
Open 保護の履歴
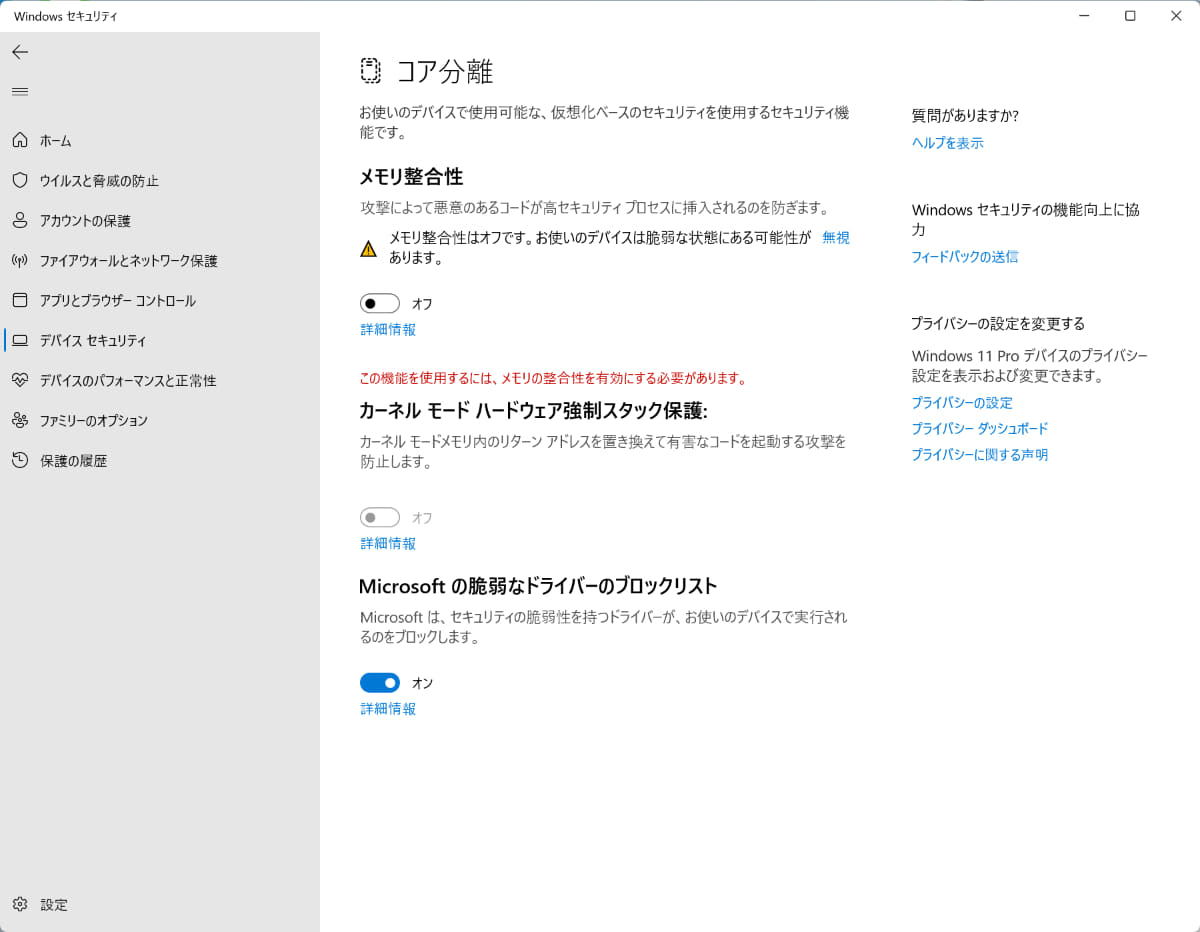coord(70,460)
